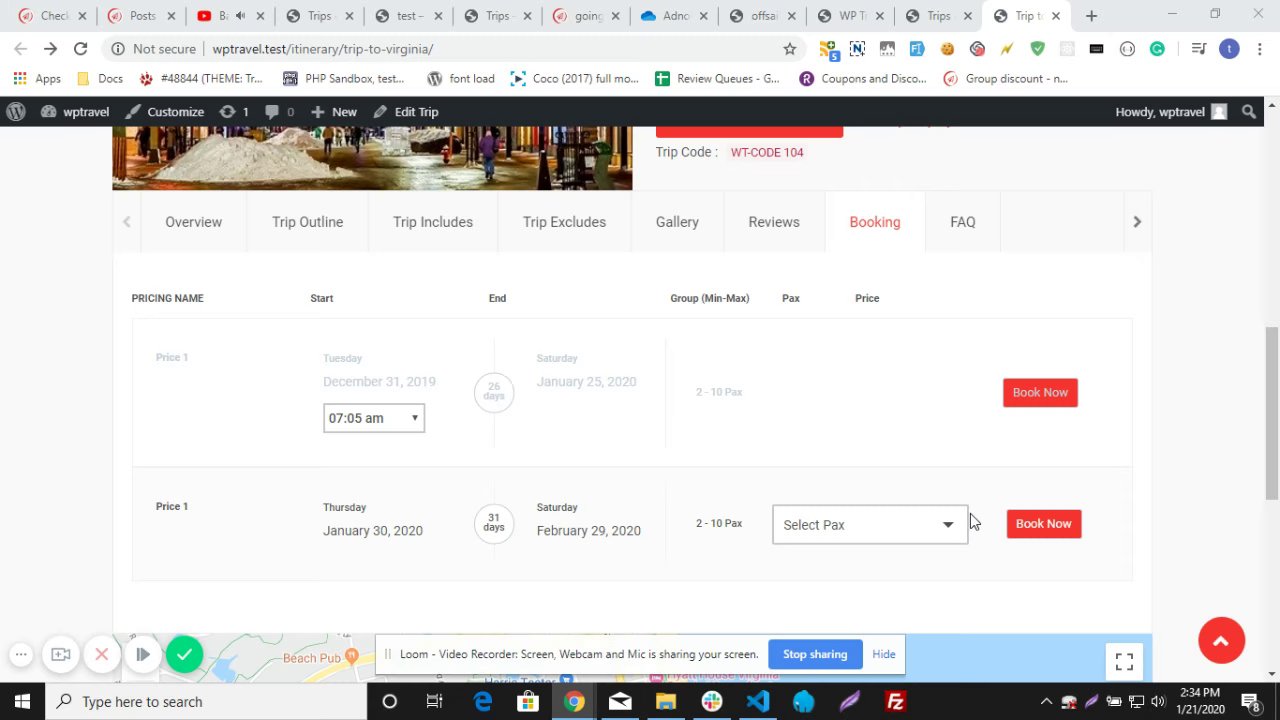Open the Chrome profile avatar

pos(1229,49)
